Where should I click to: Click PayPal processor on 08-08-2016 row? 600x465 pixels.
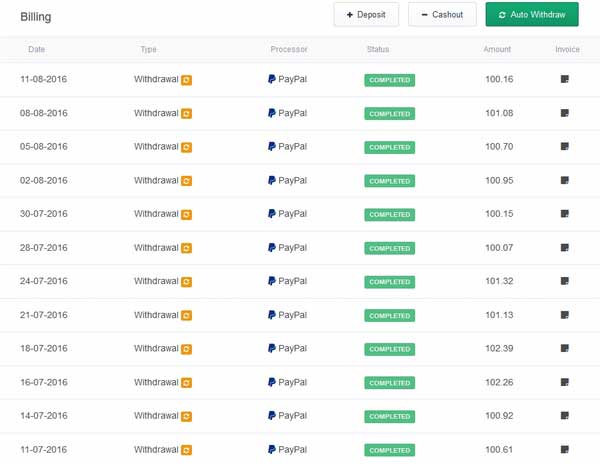(287, 113)
